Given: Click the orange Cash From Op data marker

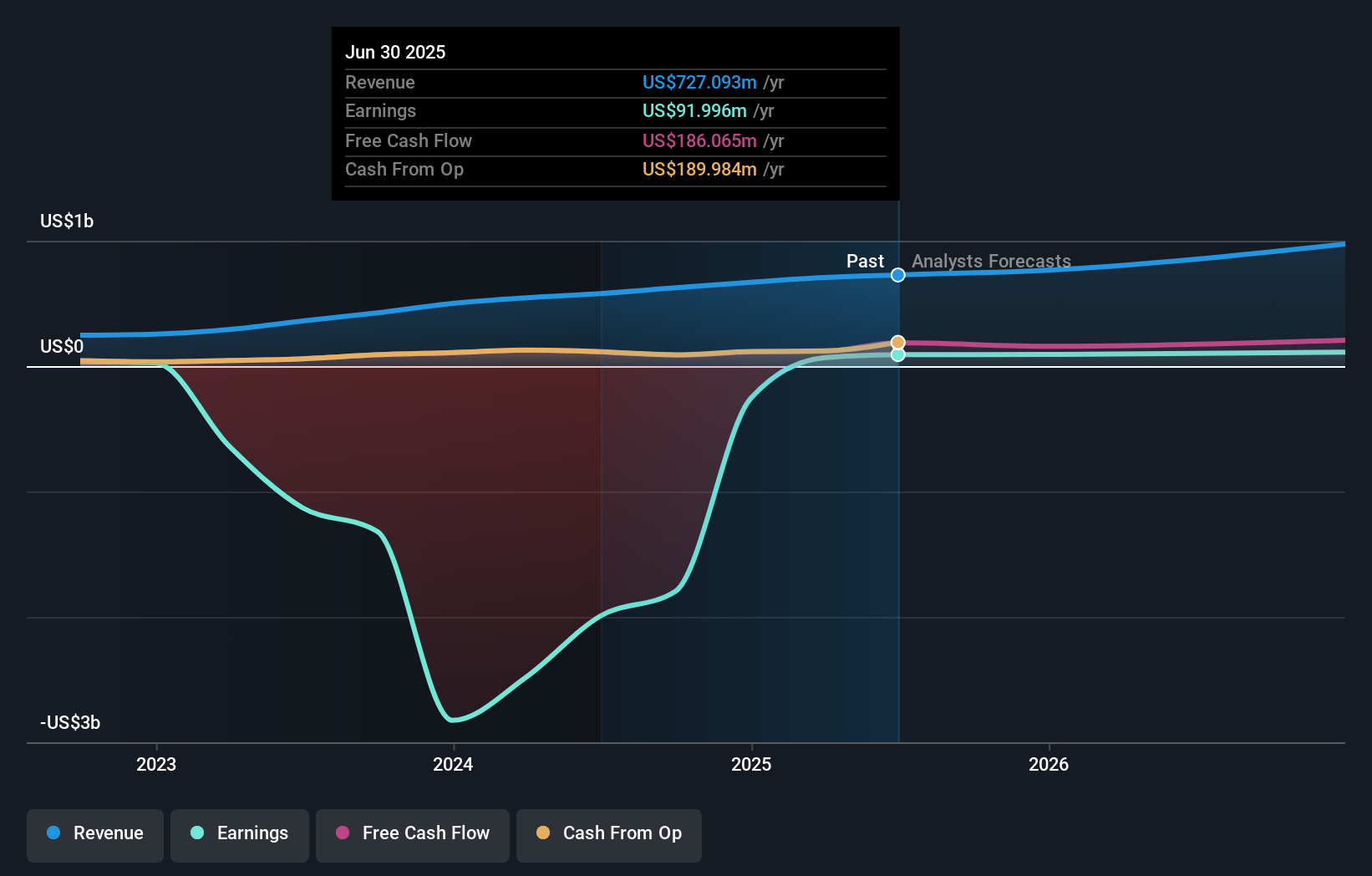Looking at the screenshot, I should [x=898, y=343].
